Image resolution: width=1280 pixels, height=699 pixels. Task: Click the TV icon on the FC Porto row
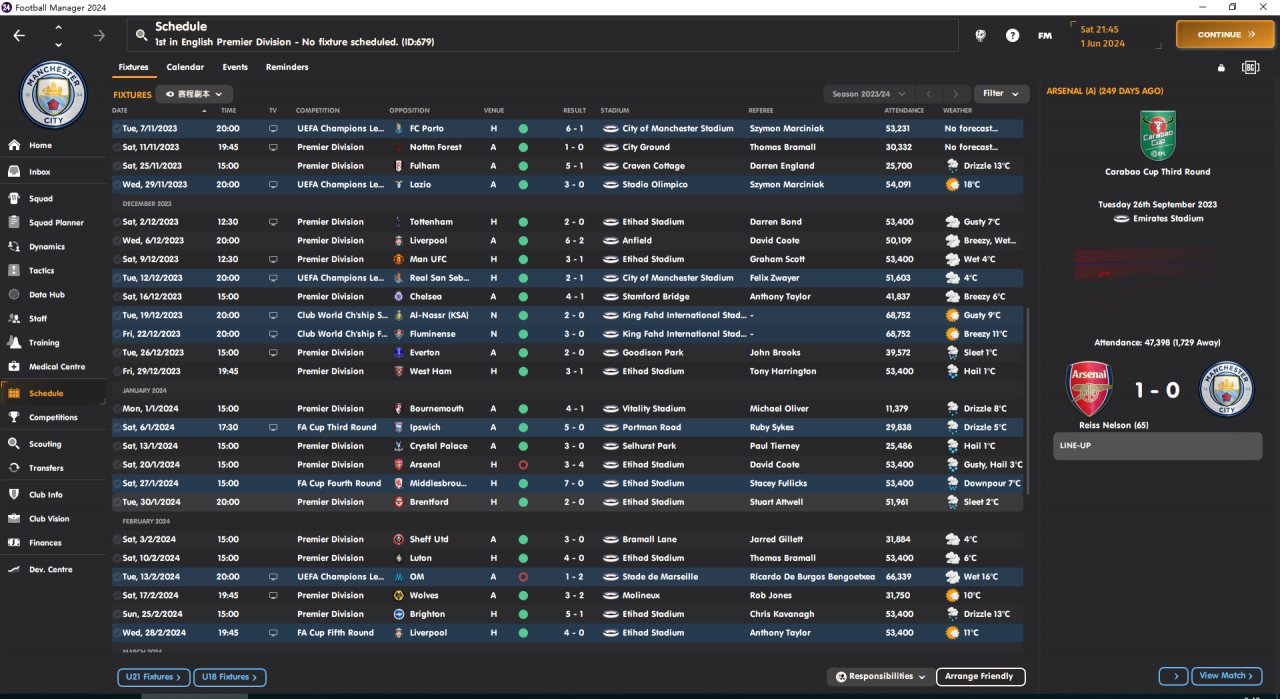(273, 129)
